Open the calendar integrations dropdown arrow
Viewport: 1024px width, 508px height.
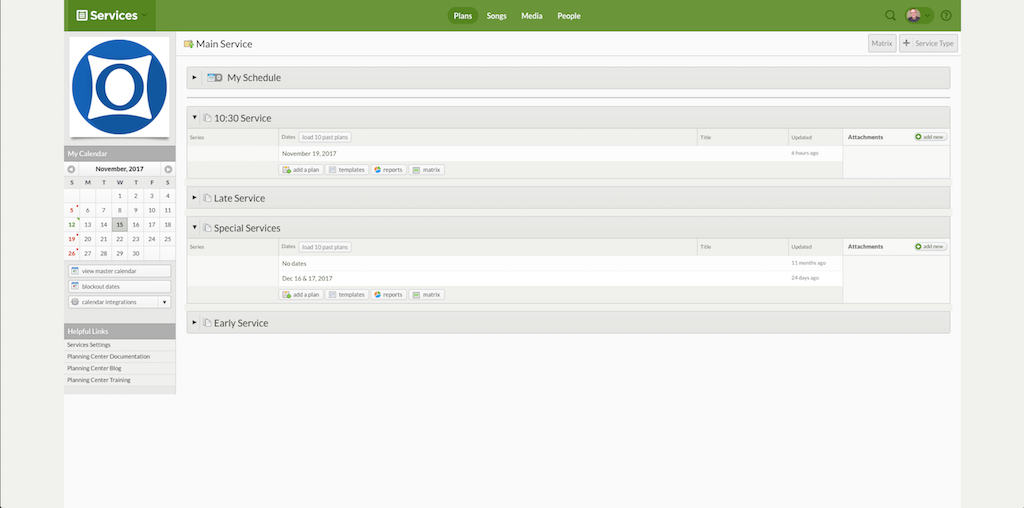pyautogui.click(x=165, y=302)
